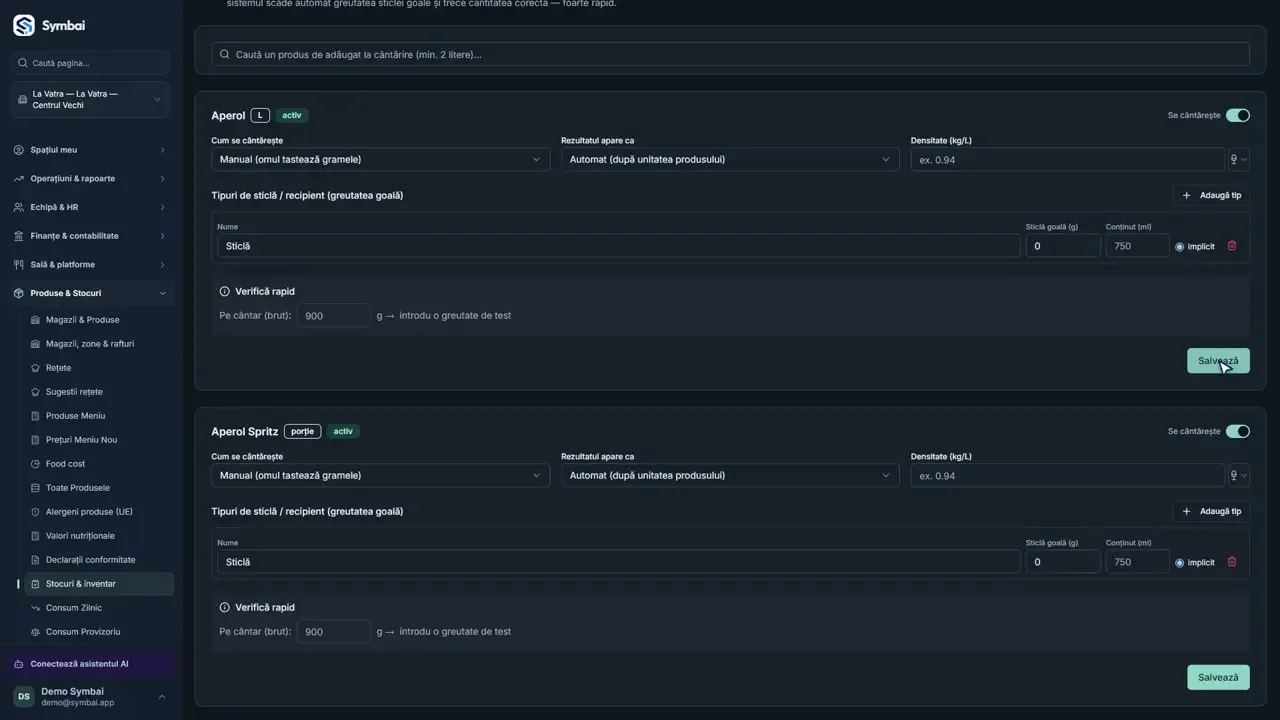Click the Sticlă goală field for Aperol Spritz
The image size is (1280, 720).
pyautogui.click(x=1063, y=562)
